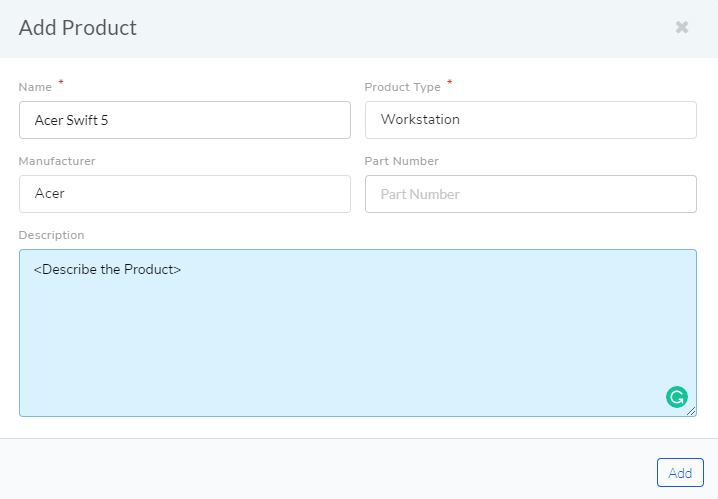Screen dimensions: 718x499
Task: Click the Description label
Action: pos(51,235)
